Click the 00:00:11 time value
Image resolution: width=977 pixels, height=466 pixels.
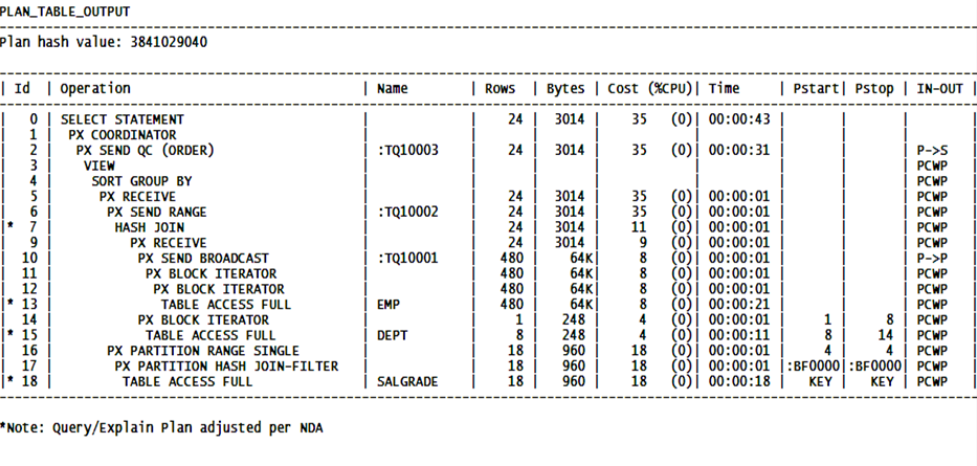739,335
